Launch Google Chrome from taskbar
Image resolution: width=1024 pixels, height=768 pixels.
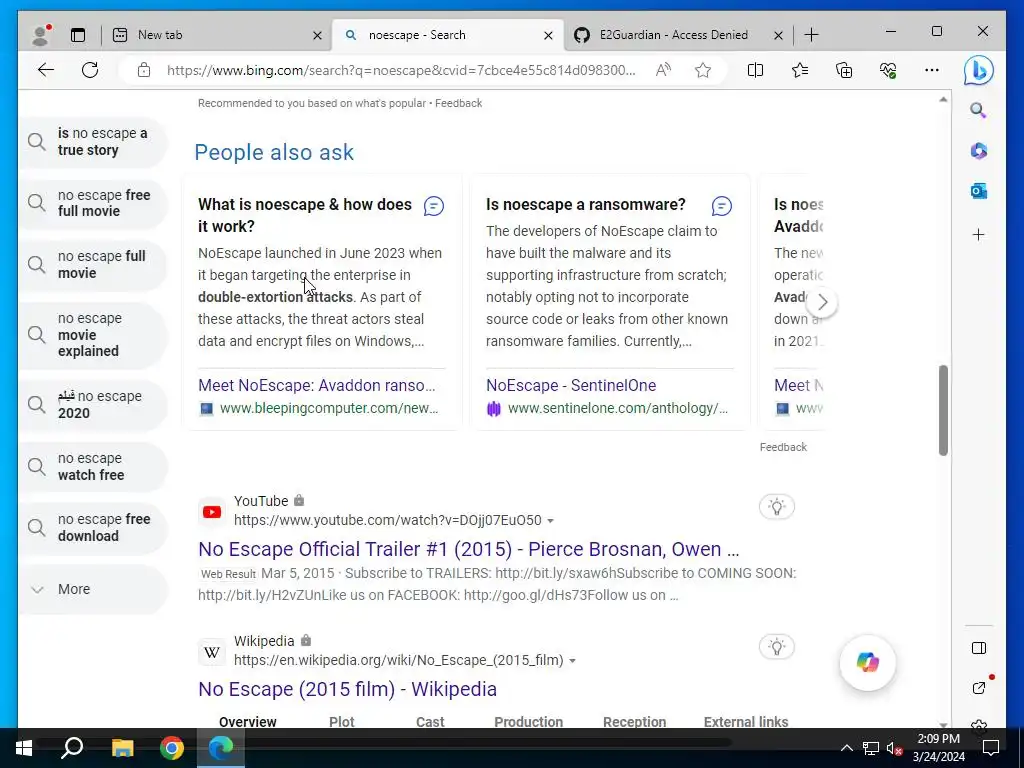tap(172, 748)
